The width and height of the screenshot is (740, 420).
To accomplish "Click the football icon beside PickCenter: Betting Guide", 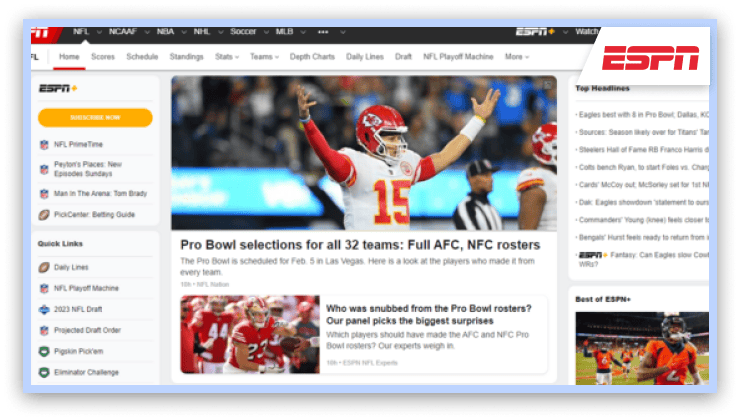I will tap(44, 215).
